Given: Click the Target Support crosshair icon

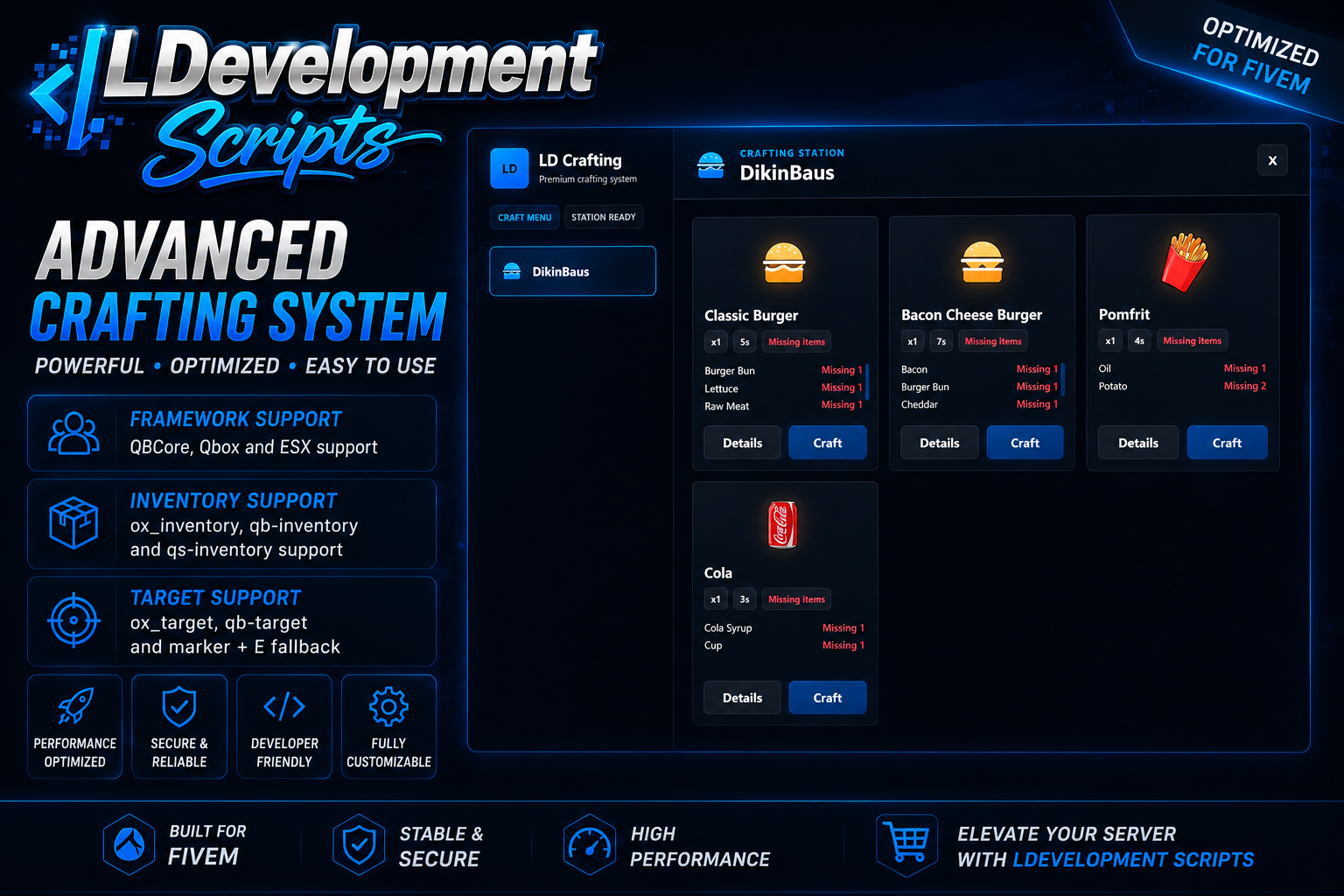Looking at the screenshot, I should 73,620.
